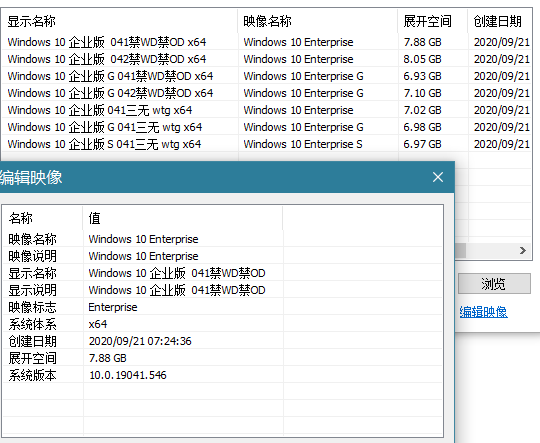Click the 6.93 GB size cell
This screenshot has width=540, height=443.
[x=422, y=76]
